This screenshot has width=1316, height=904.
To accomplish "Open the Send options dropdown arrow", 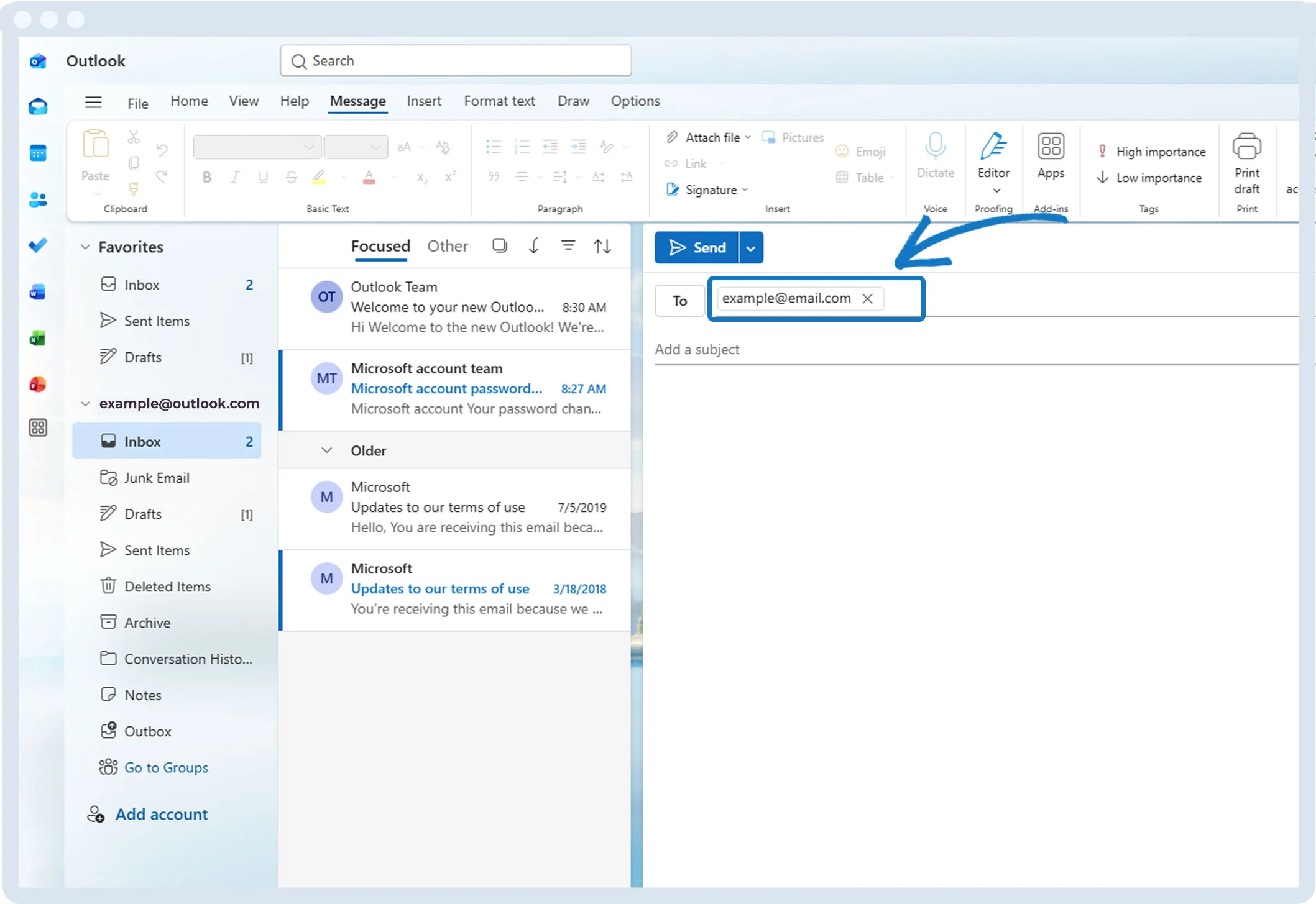I will 751,248.
